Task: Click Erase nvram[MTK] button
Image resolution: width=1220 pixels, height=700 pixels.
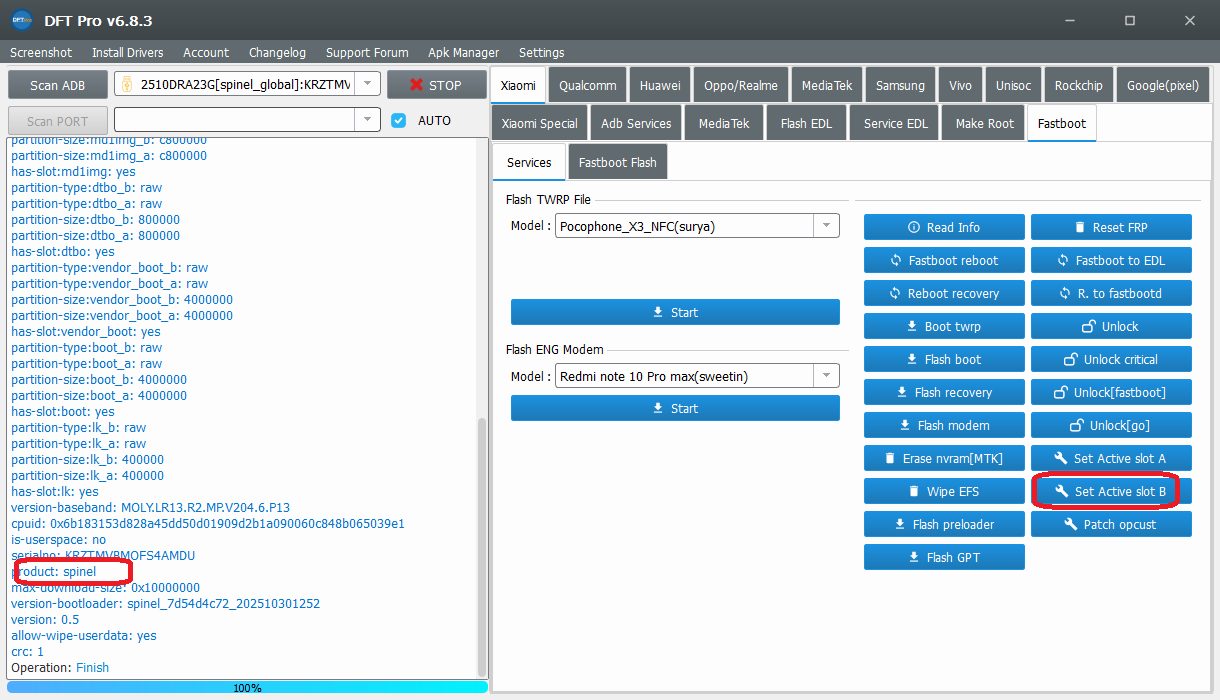Action: 944,458
